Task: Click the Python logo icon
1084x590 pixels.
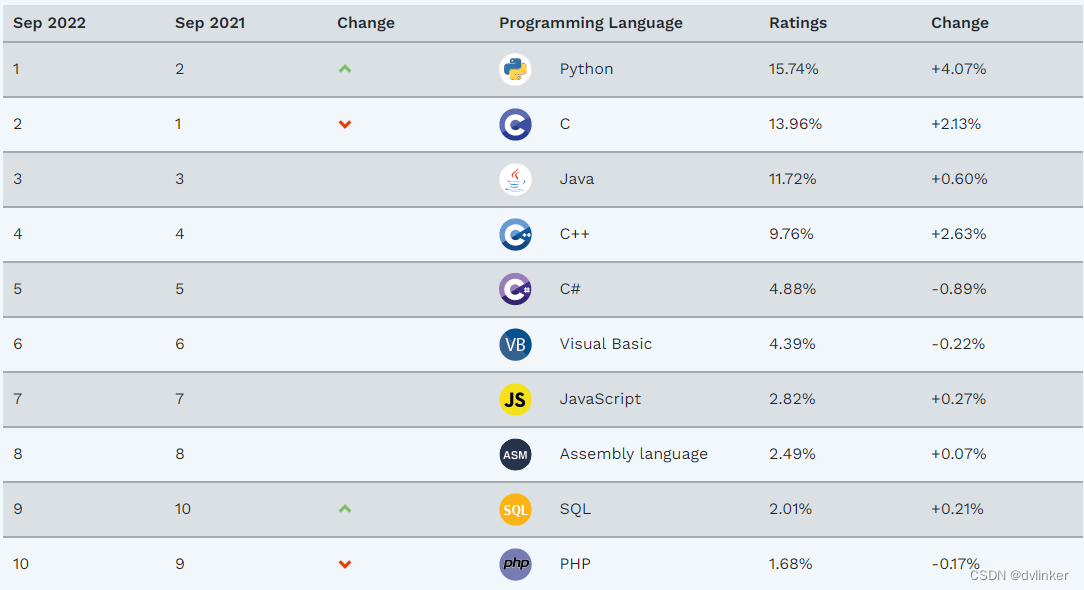Action: (x=515, y=69)
